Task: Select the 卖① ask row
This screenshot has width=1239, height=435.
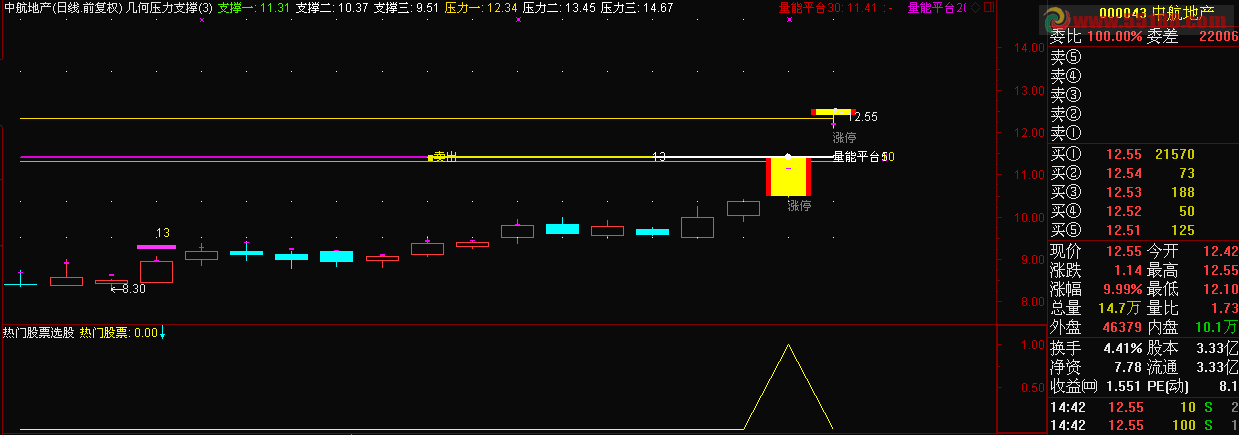Action: click(x=1144, y=132)
